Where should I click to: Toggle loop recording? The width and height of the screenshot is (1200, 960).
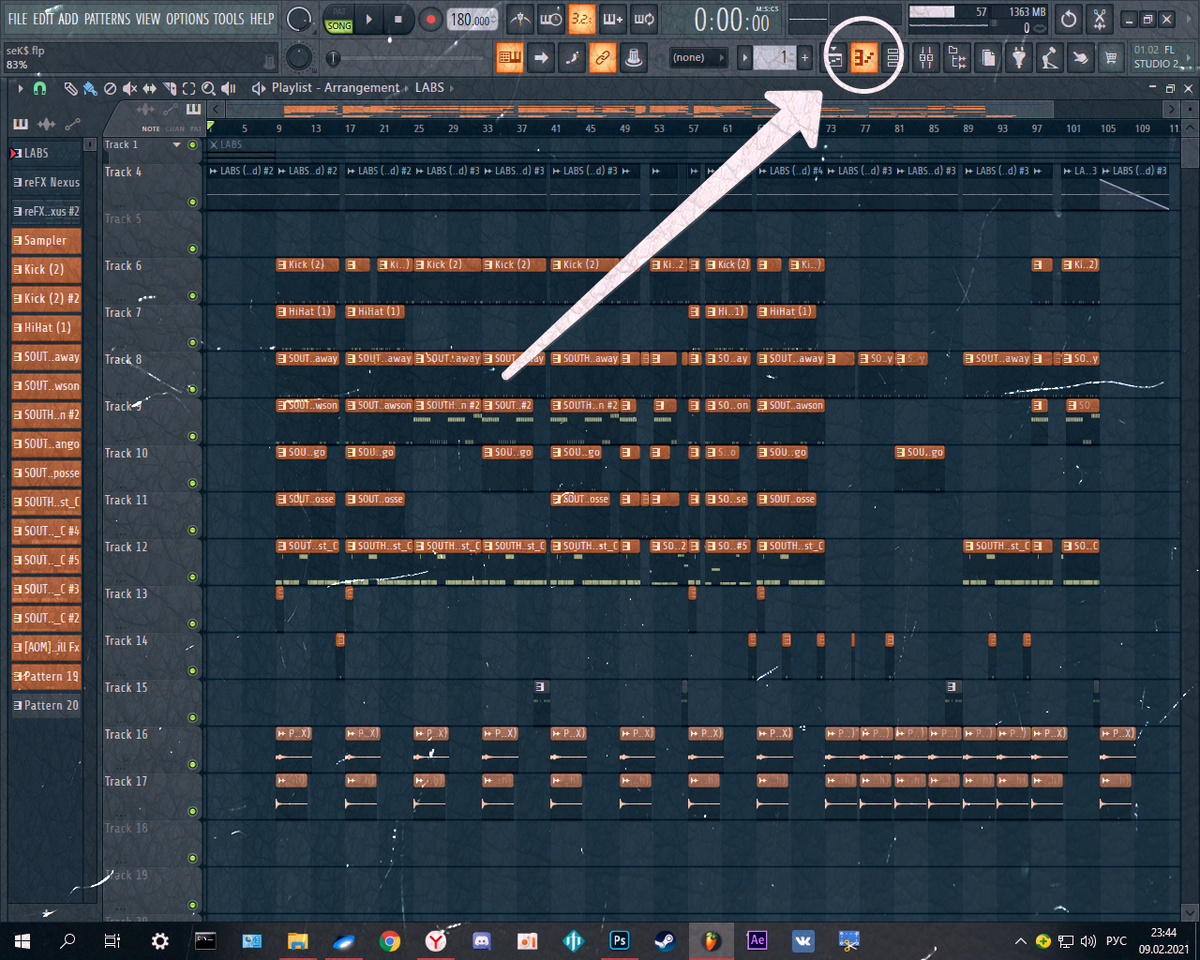[x=644, y=19]
